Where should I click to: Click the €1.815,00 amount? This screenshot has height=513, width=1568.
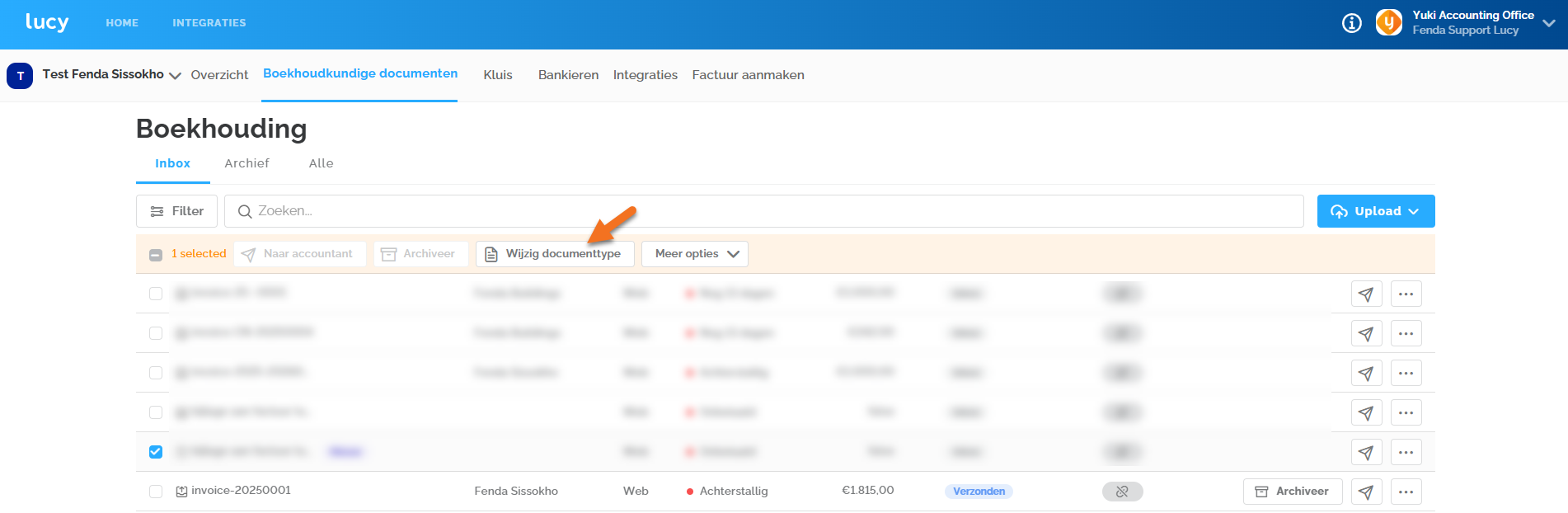[x=867, y=491]
